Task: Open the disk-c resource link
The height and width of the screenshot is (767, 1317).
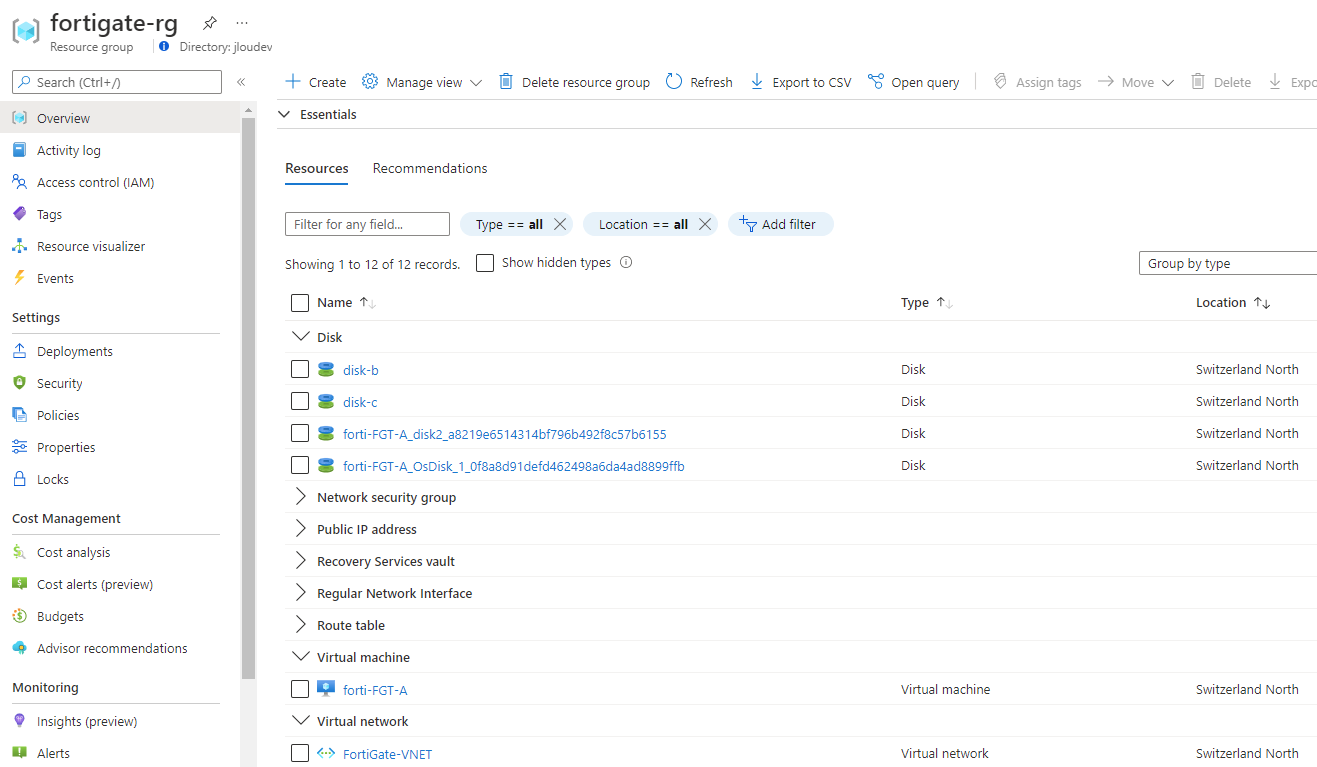Action: [360, 402]
